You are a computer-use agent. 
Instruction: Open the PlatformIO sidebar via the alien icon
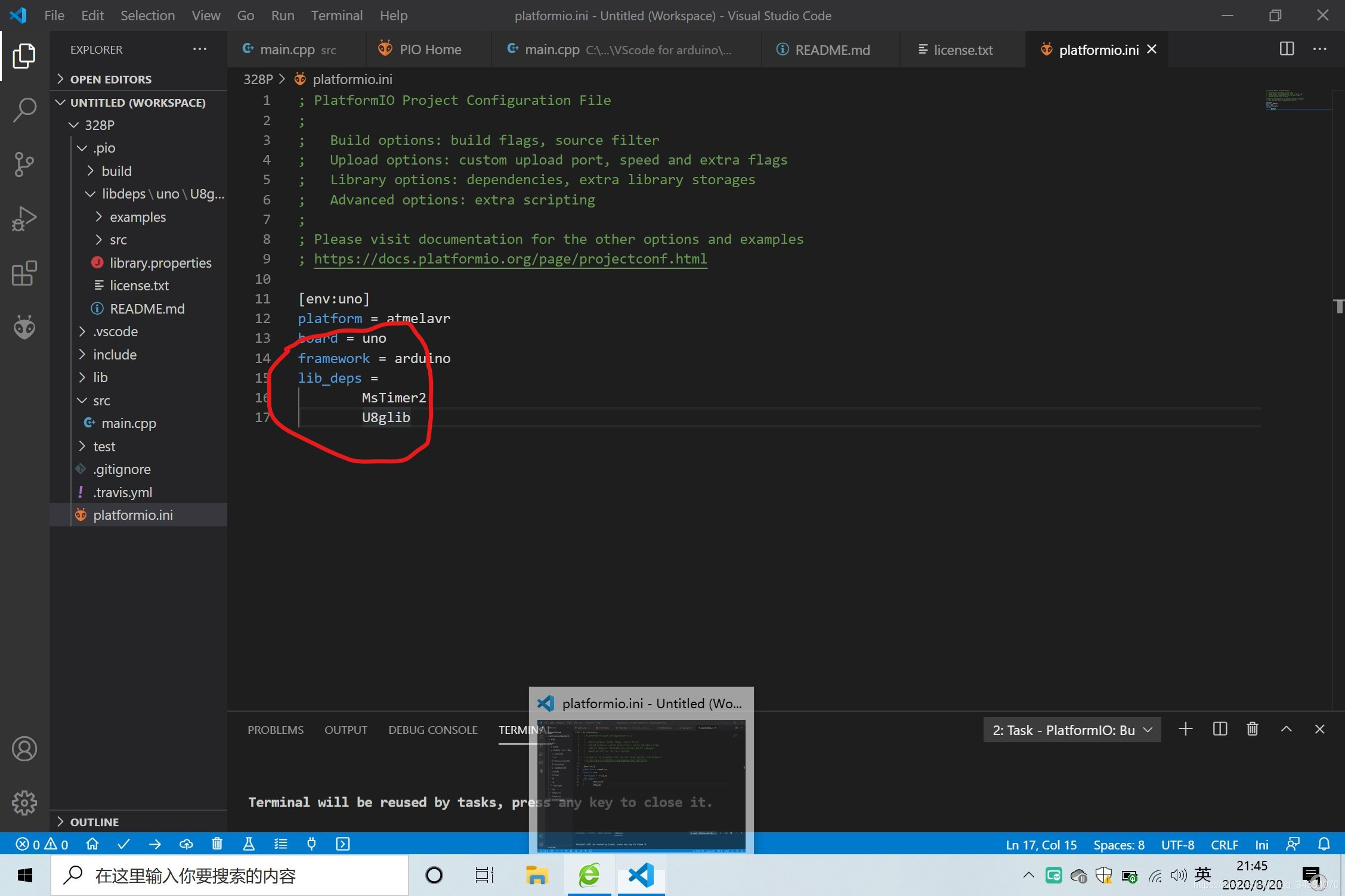tap(24, 327)
